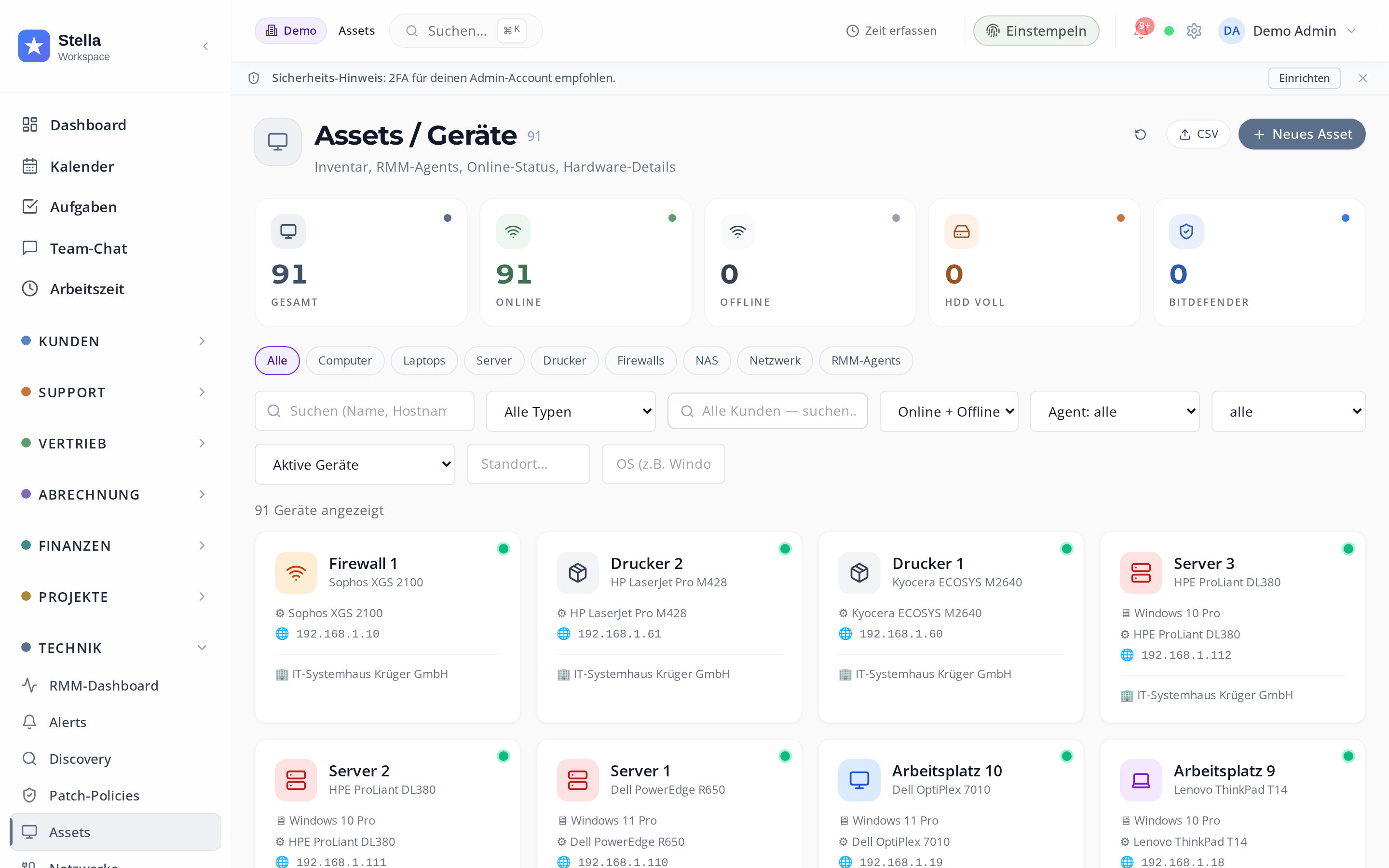Open Patch-Policies in the sidebar

point(115,795)
